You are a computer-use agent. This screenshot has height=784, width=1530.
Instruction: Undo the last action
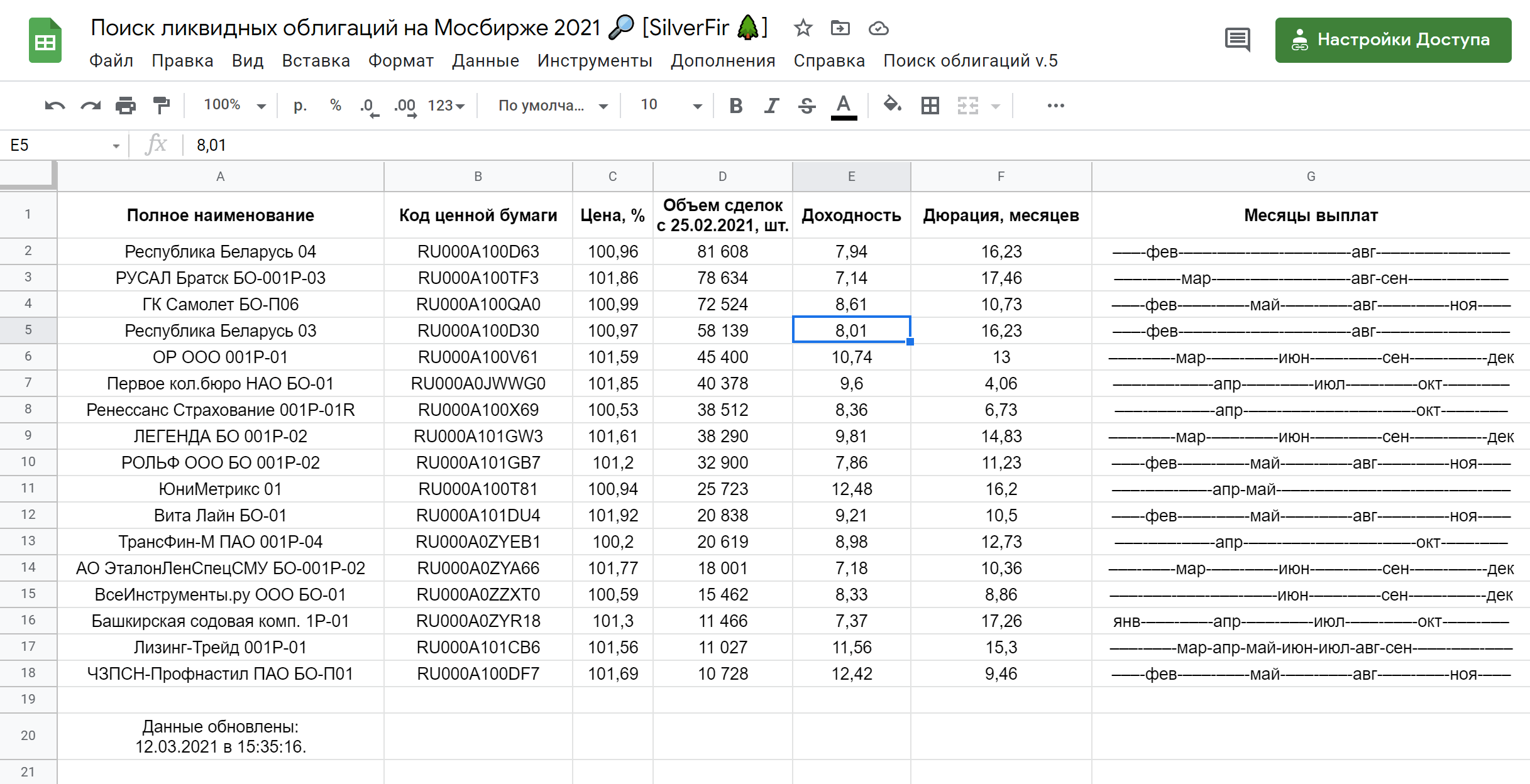(55, 106)
